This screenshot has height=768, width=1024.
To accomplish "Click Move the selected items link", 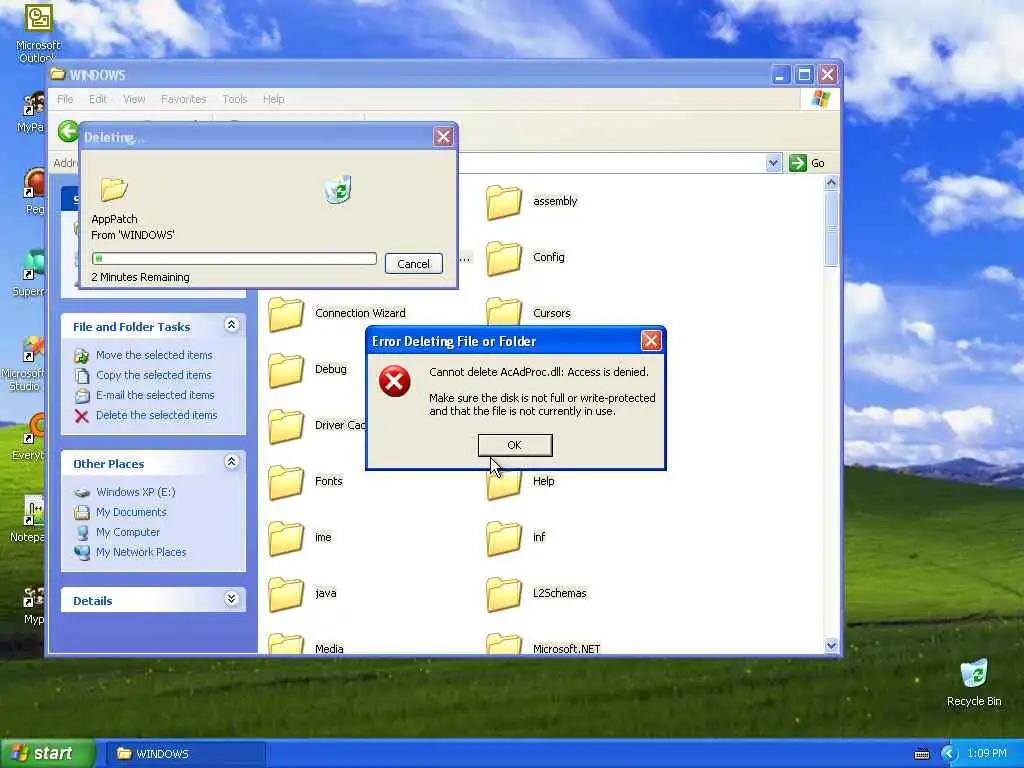I will pyautogui.click(x=154, y=355).
